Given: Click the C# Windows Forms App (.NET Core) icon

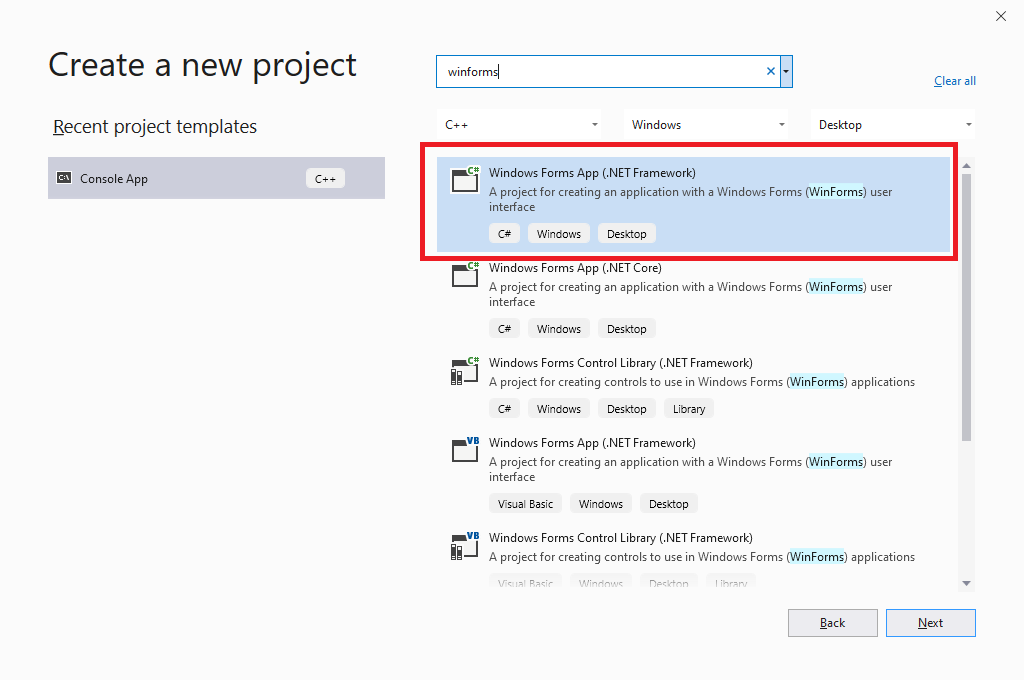Looking at the screenshot, I should [x=465, y=274].
